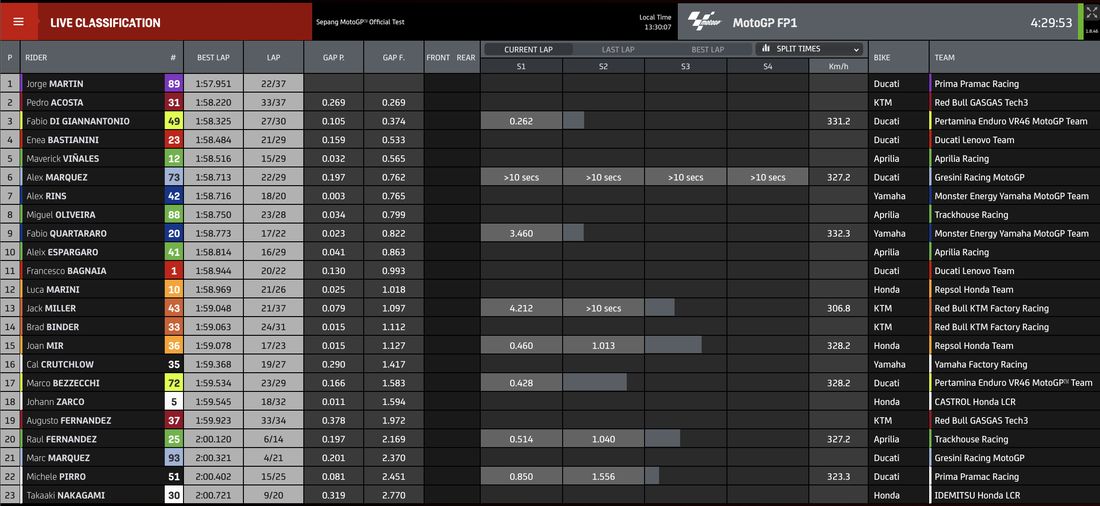Sort by GAP F. column header

coord(394,58)
